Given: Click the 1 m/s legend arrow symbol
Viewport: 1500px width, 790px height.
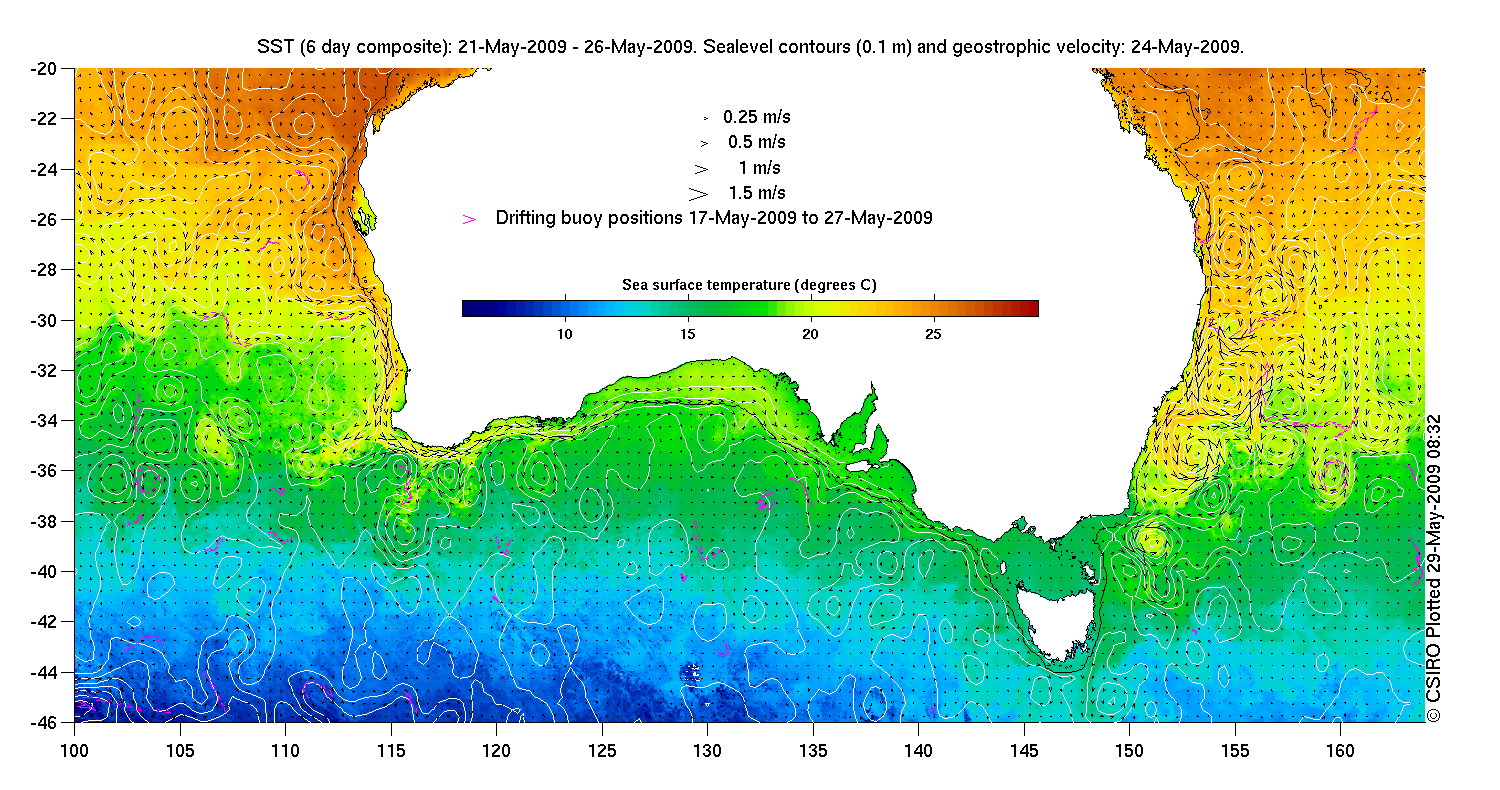Looking at the screenshot, I should (701, 168).
